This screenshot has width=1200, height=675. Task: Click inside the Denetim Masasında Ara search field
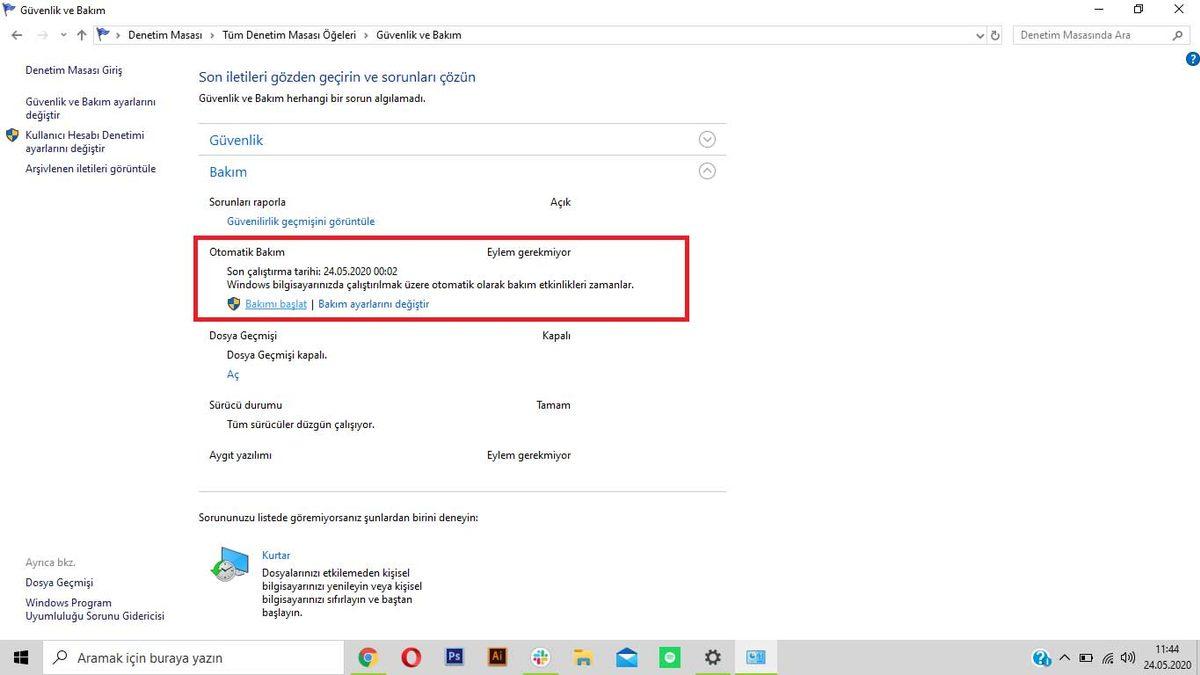1090,34
